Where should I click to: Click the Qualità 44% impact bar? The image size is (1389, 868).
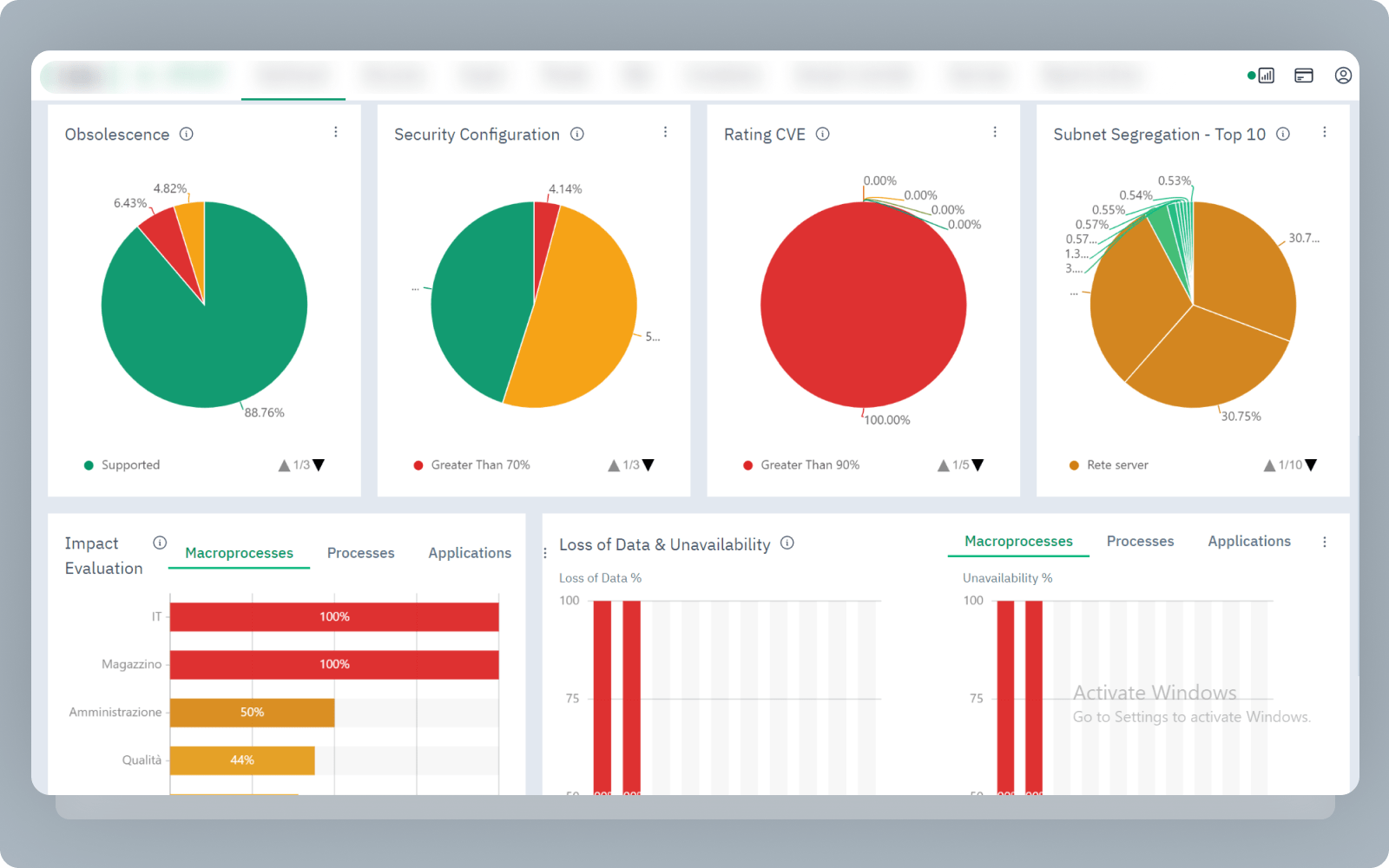242,760
